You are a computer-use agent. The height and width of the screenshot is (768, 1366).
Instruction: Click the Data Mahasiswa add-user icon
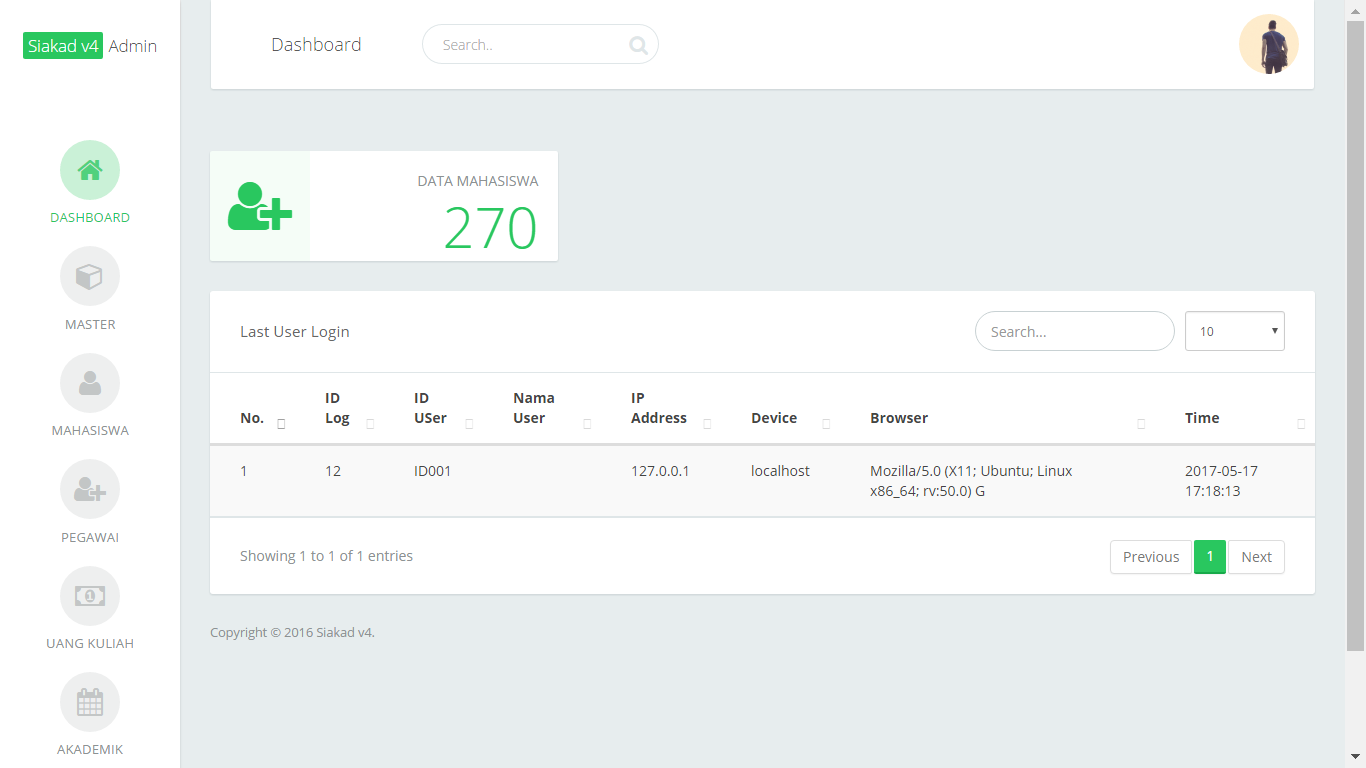pos(260,206)
